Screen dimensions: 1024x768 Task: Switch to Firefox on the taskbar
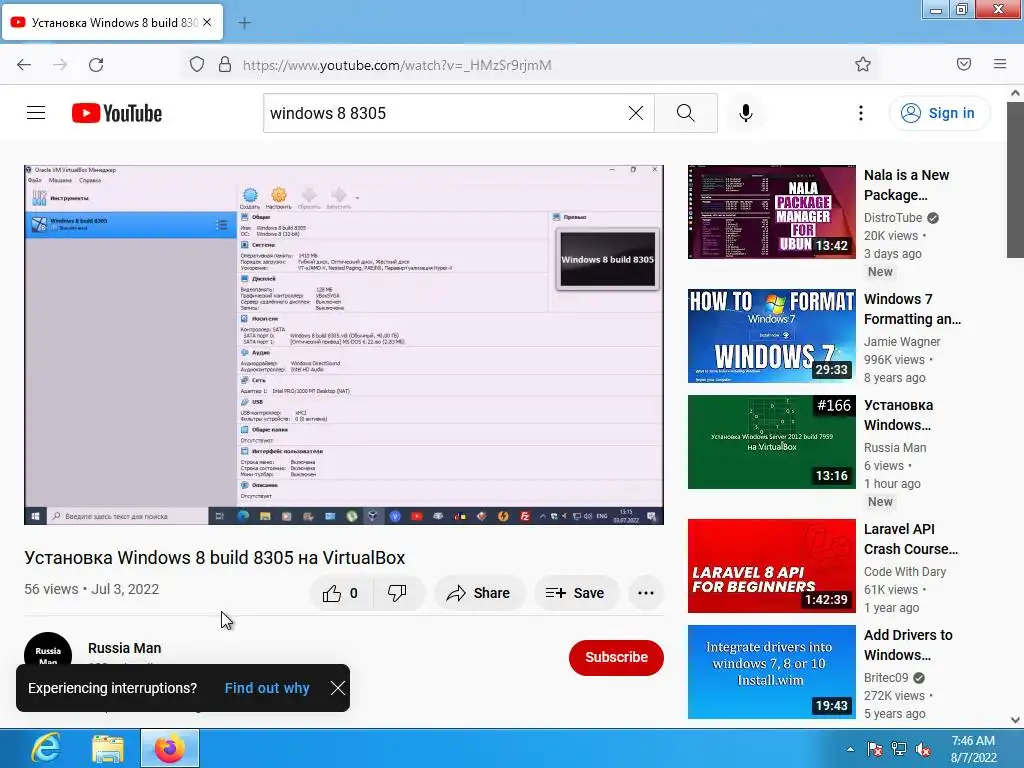click(170, 748)
